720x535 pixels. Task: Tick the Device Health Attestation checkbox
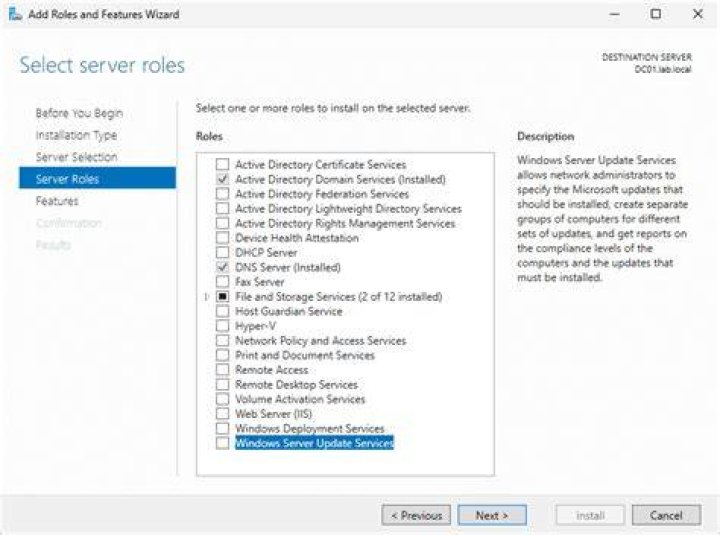(x=222, y=238)
